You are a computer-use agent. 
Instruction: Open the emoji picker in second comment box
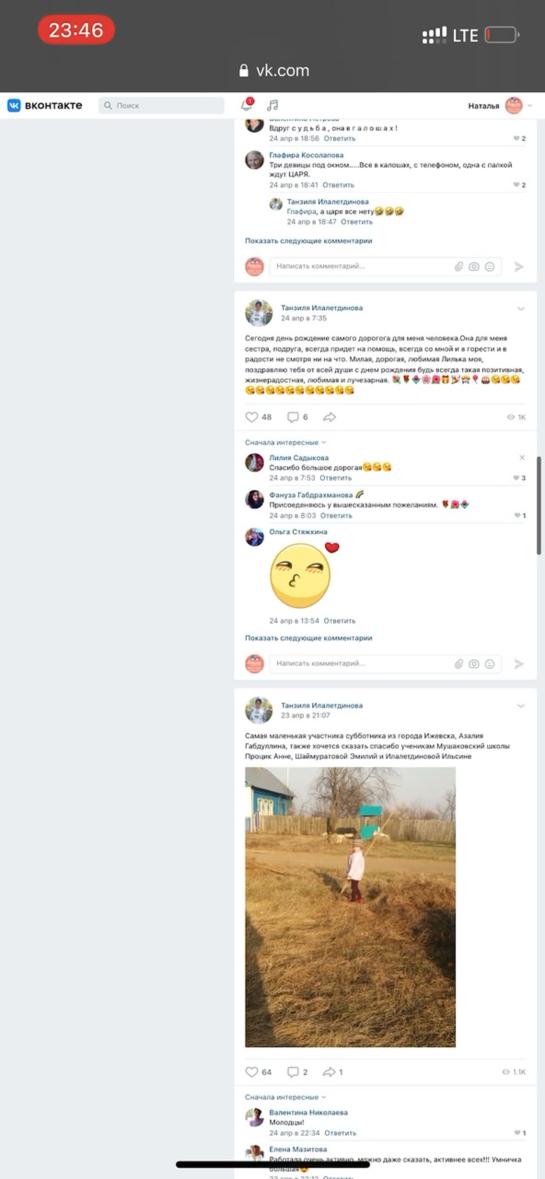pos(489,664)
